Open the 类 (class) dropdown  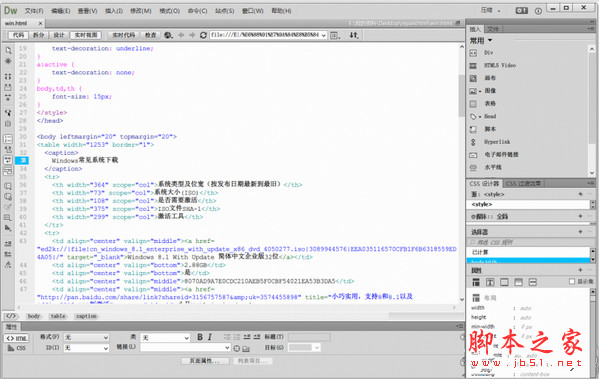(165, 337)
